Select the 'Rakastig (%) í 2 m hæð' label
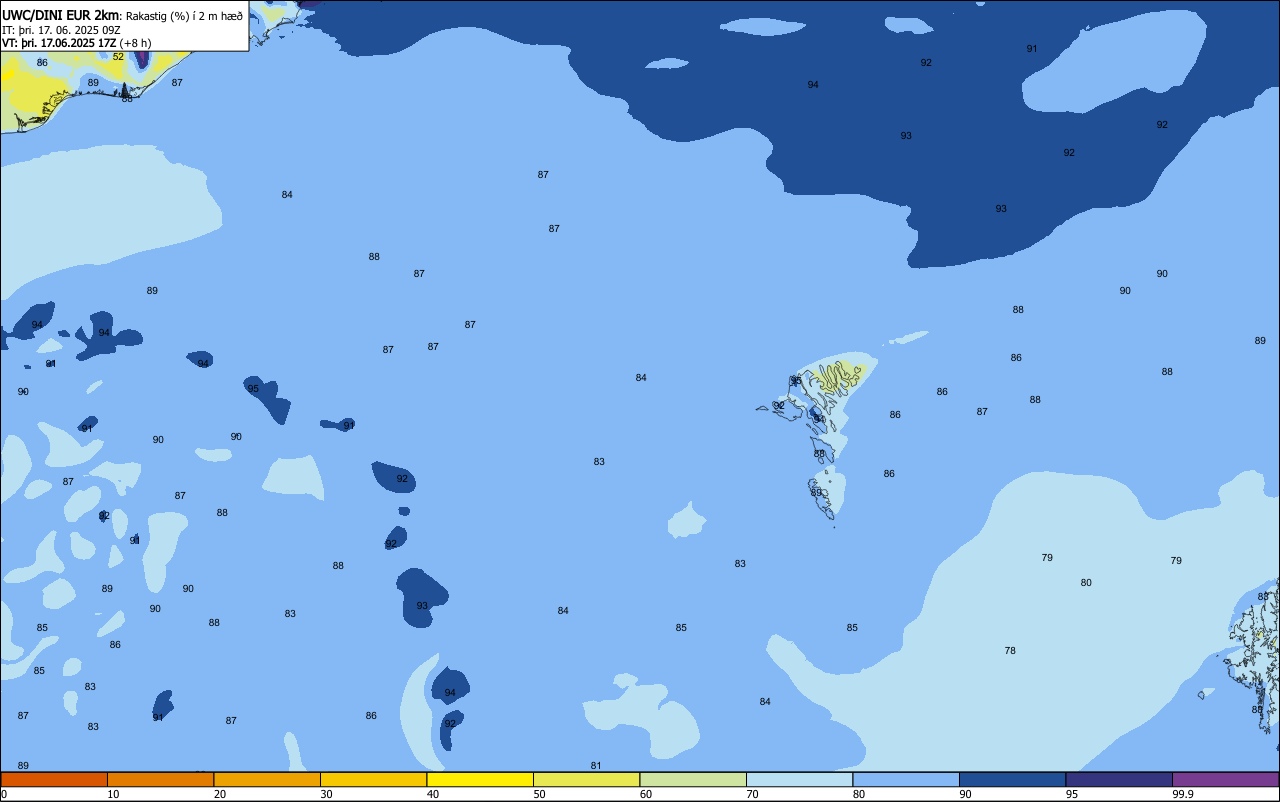 184,16
